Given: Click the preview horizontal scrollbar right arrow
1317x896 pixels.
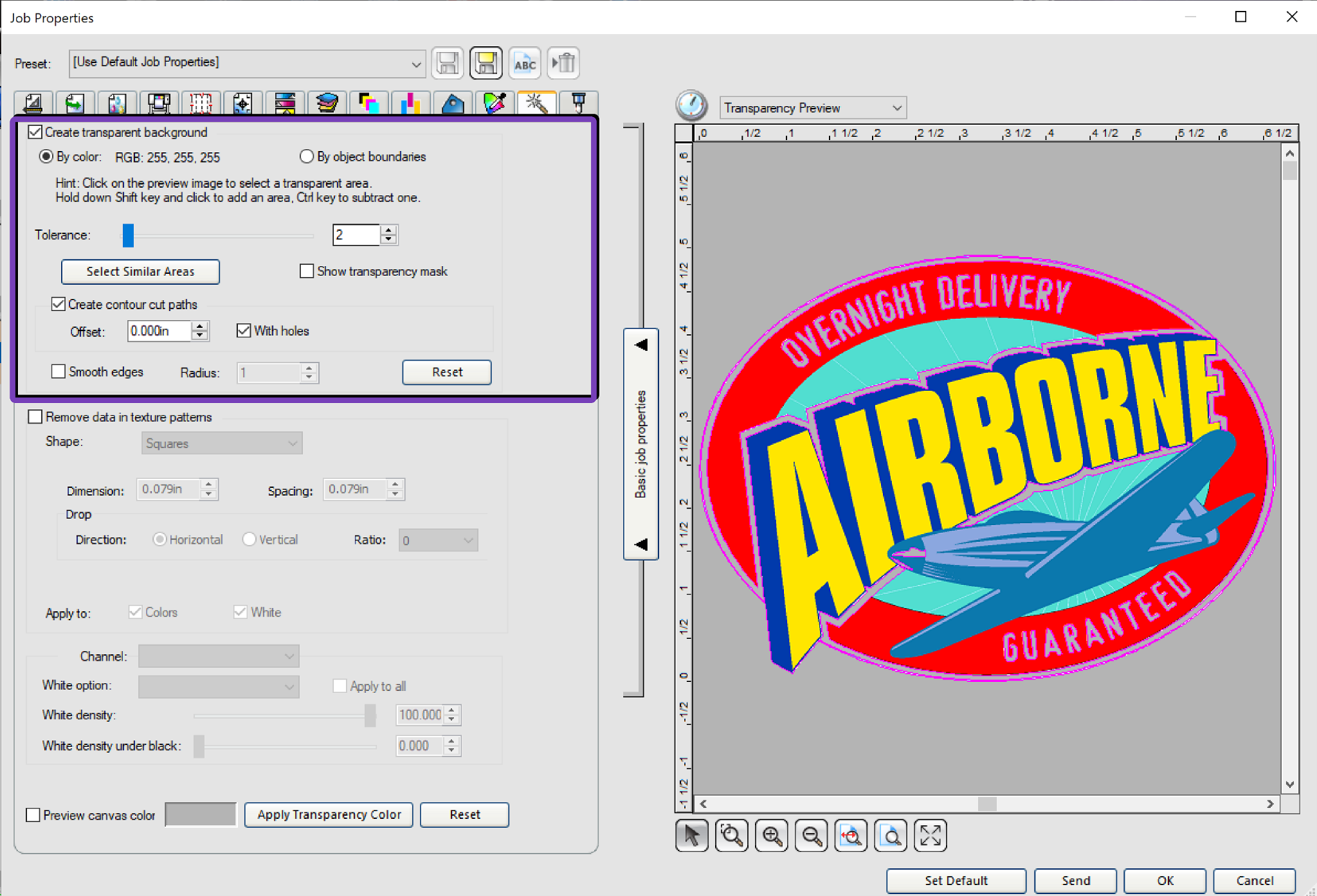Looking at the screenshot, I should tap(1270, 804).
